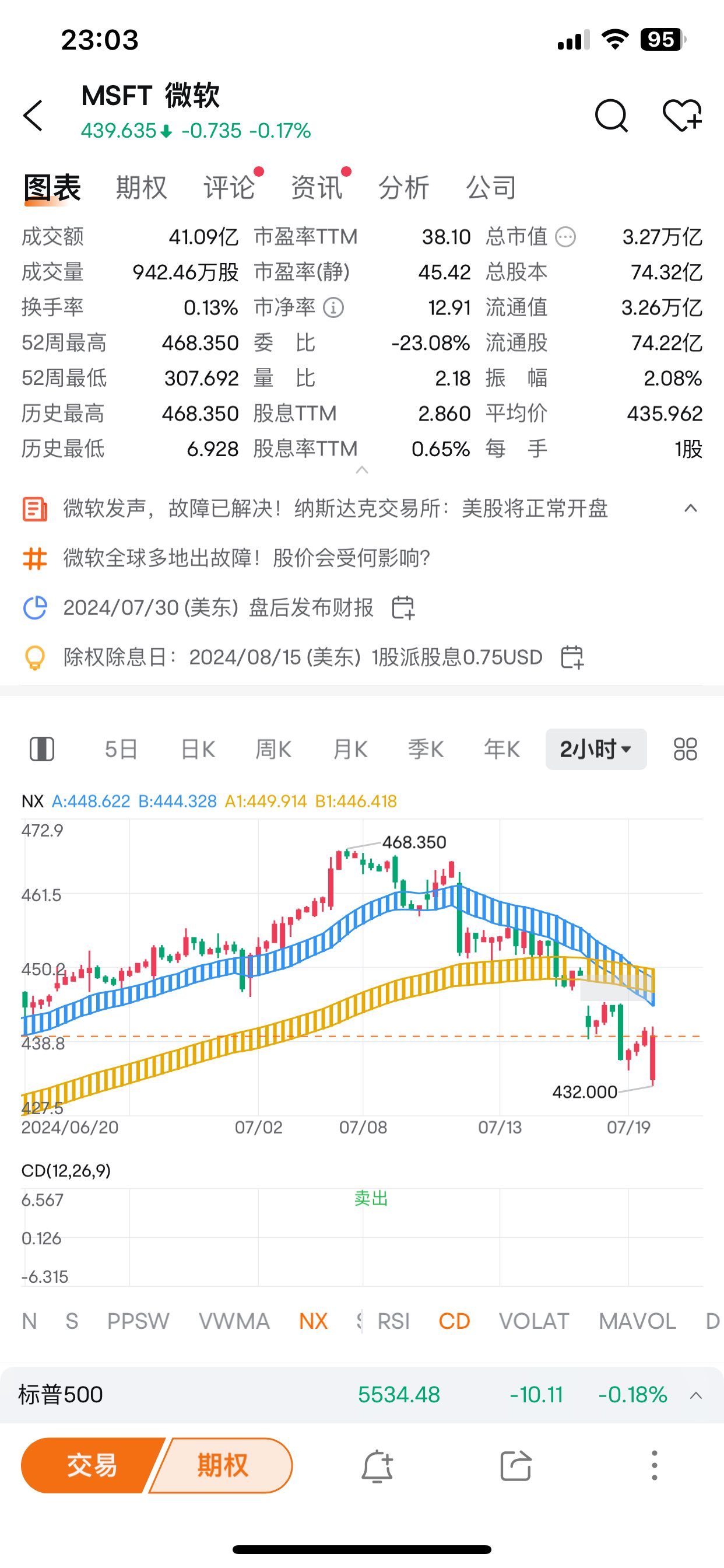Tap the lightbulb dividend tip icon
The width and height of the screenshot is (724, 1568).
pyautogui.click(x=34, y=657)
